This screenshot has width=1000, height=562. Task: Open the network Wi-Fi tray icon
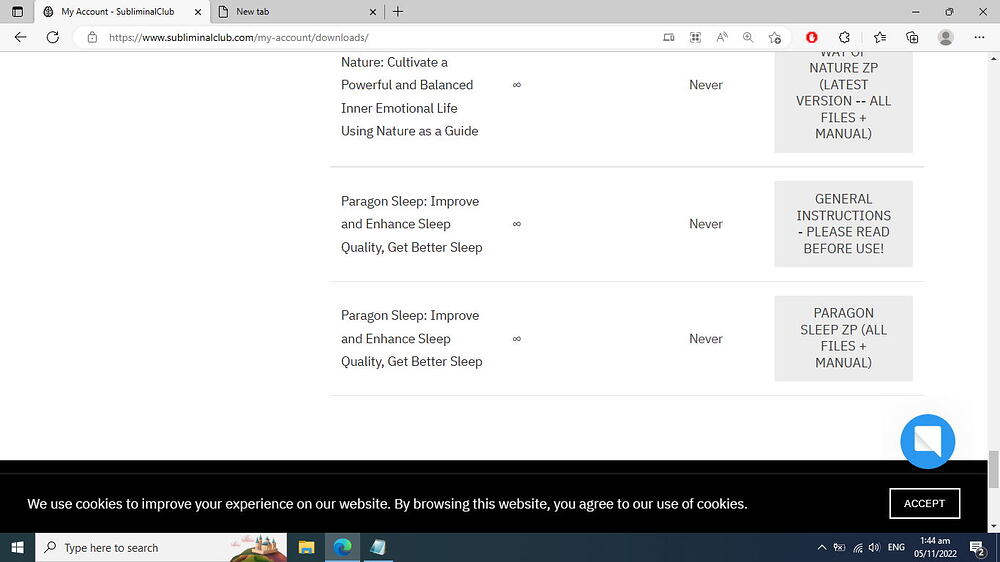(858, 547)
